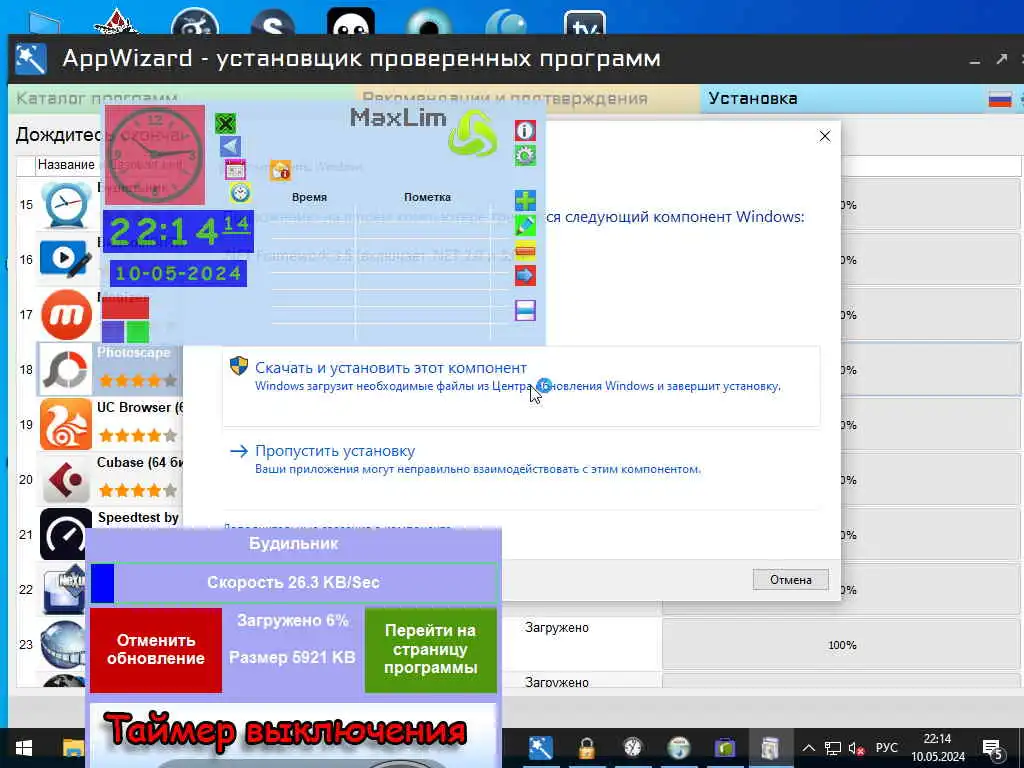1024x768 pixels.
Task: Click the Загружено 6% label
Action: click(293, 620)
